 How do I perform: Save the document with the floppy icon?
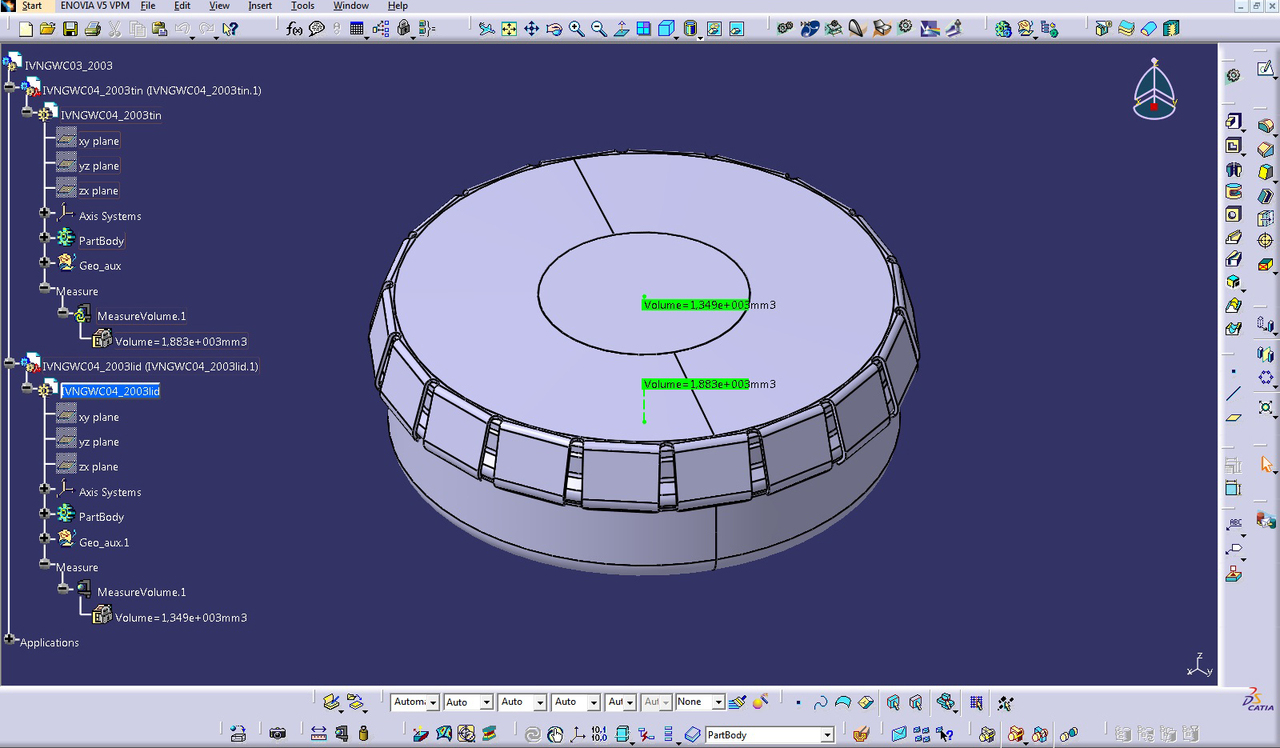pos(70,29)
